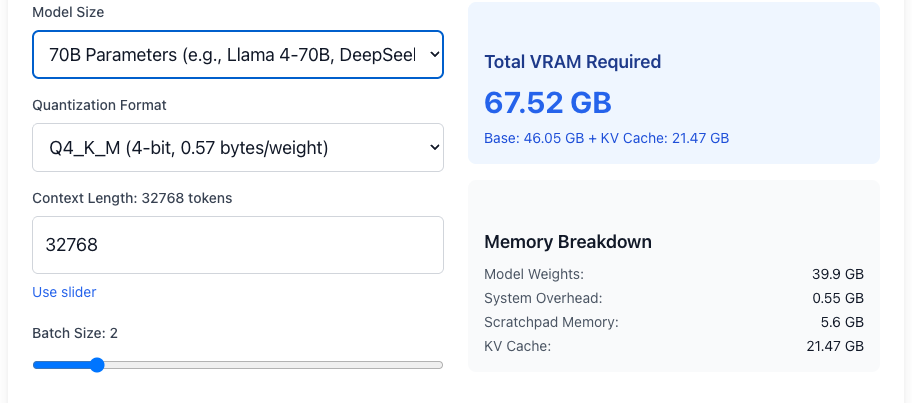Open the Model Size dropdown
The width and height of the screenshot is (912, 403).
tap(238, 55)
